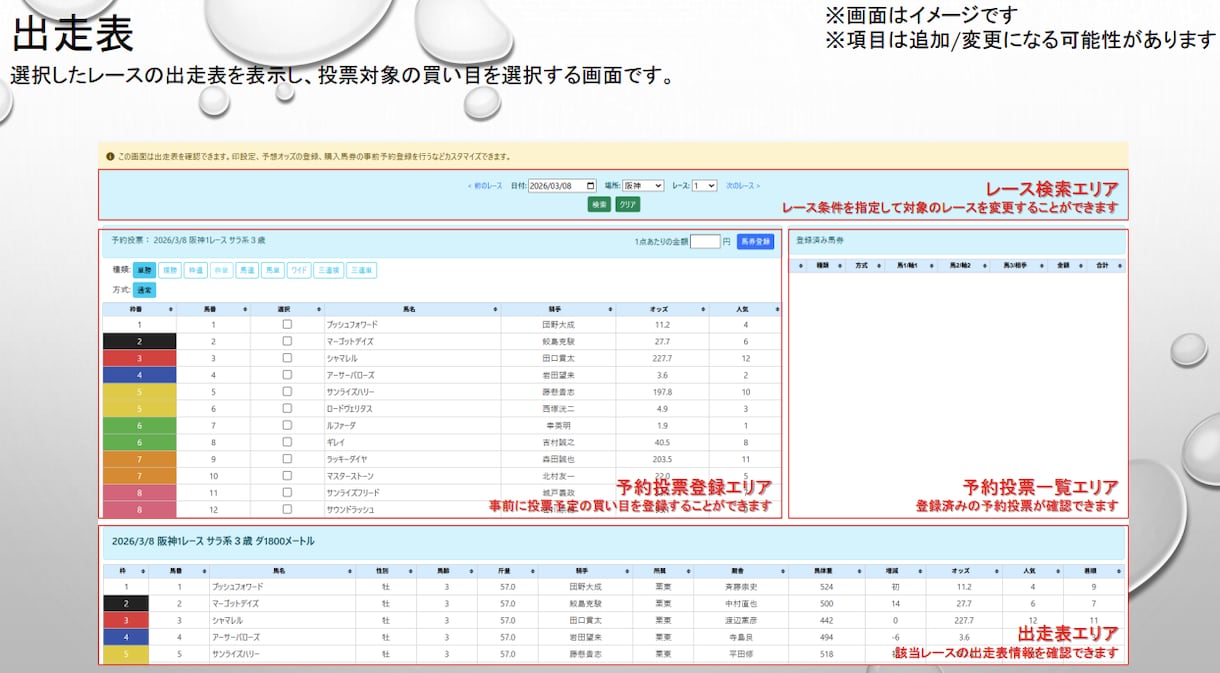The width and height of the screenshot is (1220, 673).
Task: Click trainer name 渡辺薫彦 in the entry table
Action: point(740,620)
